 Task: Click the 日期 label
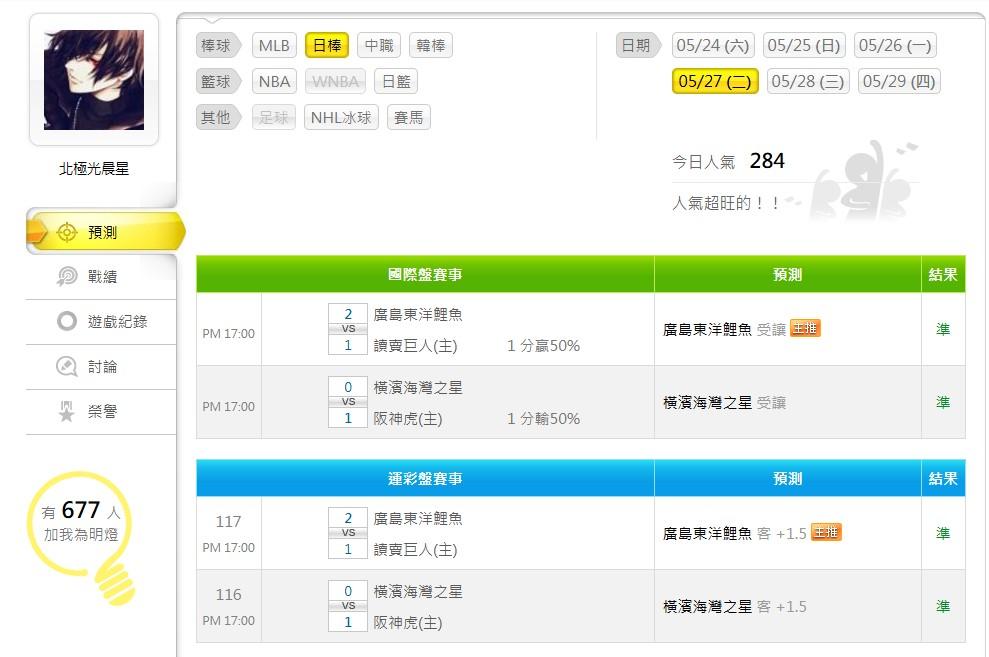(x=638, y=45)
